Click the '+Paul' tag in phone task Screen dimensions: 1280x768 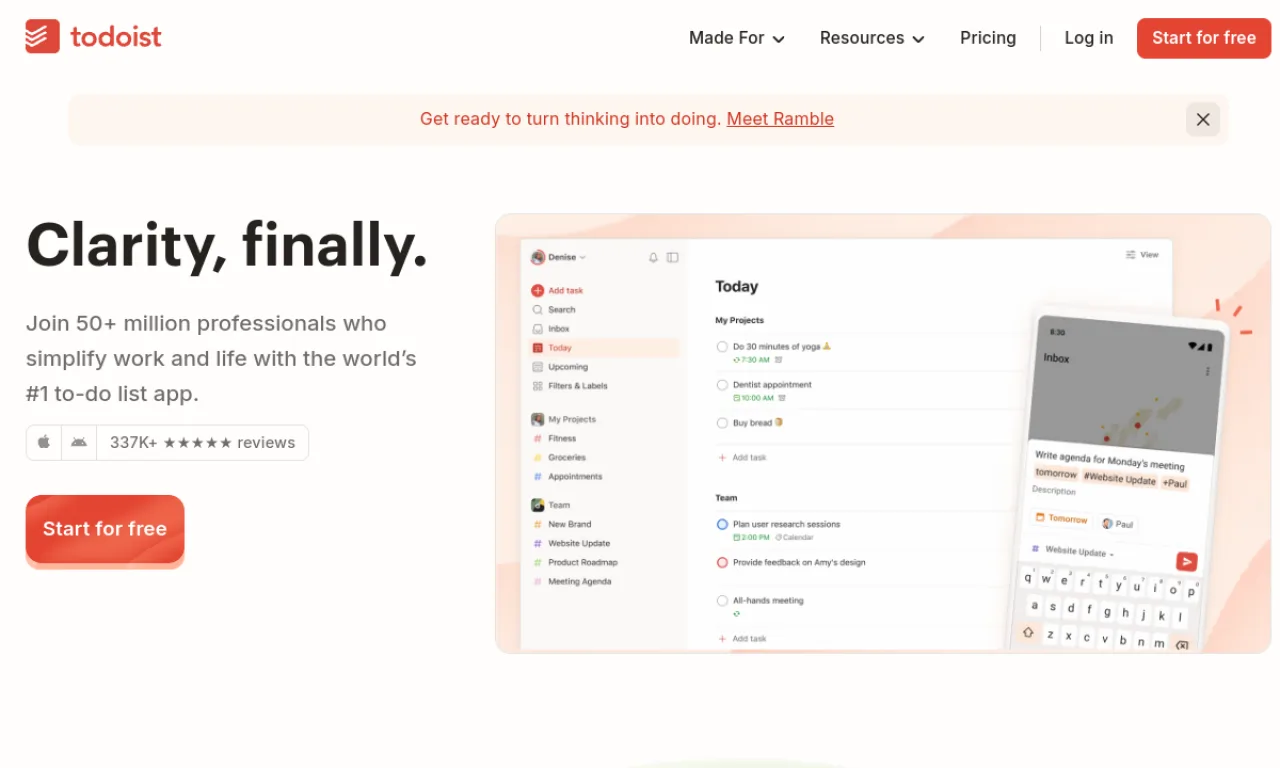1175,483
